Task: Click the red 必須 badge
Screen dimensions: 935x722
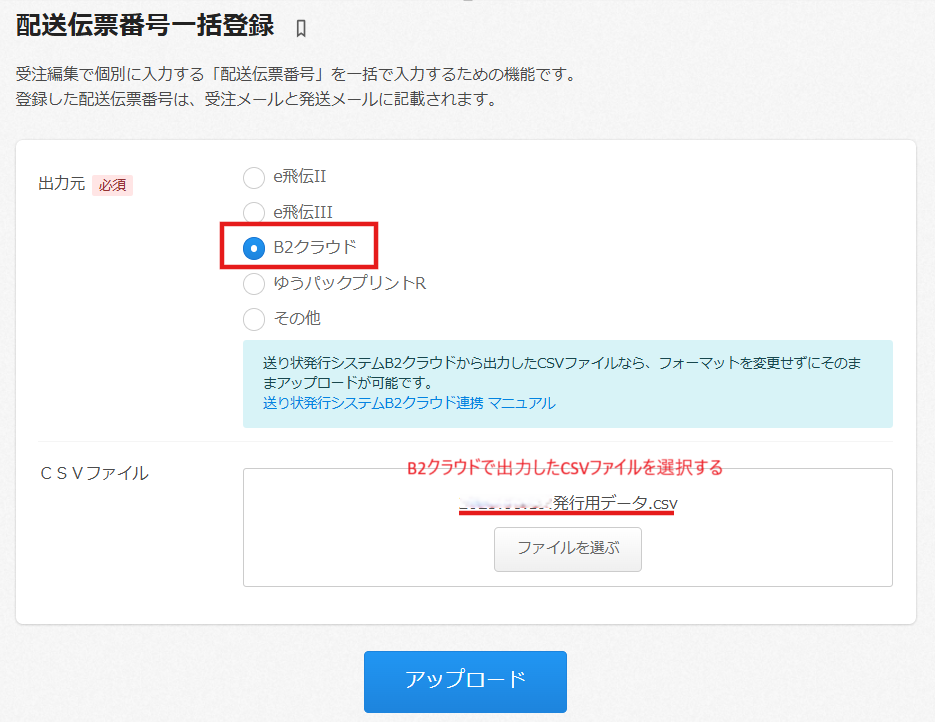Action: [112, 185]
